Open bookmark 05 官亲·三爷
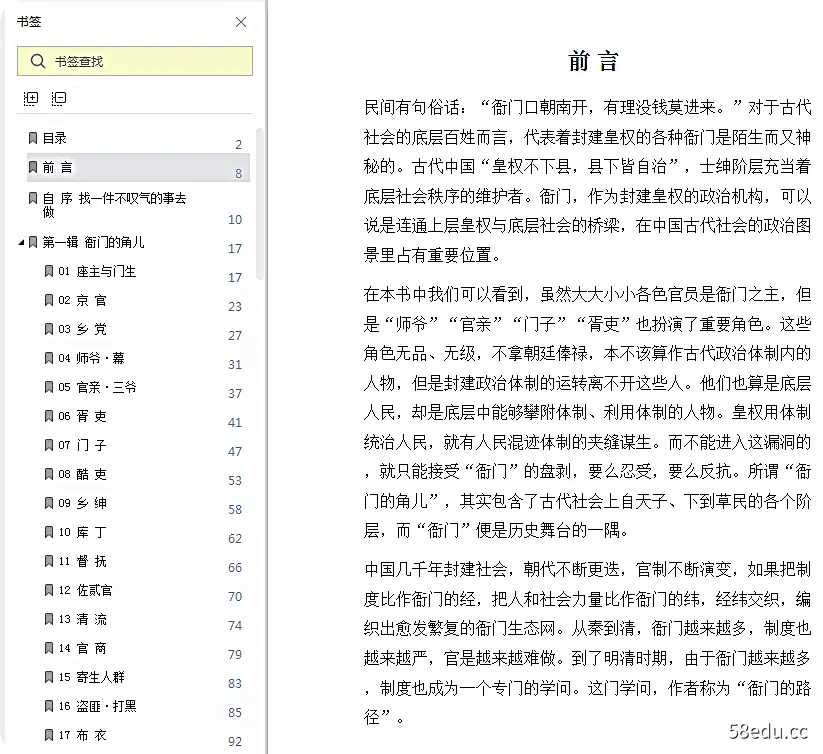The image size is (823, 754). click(x=97, y=387)
